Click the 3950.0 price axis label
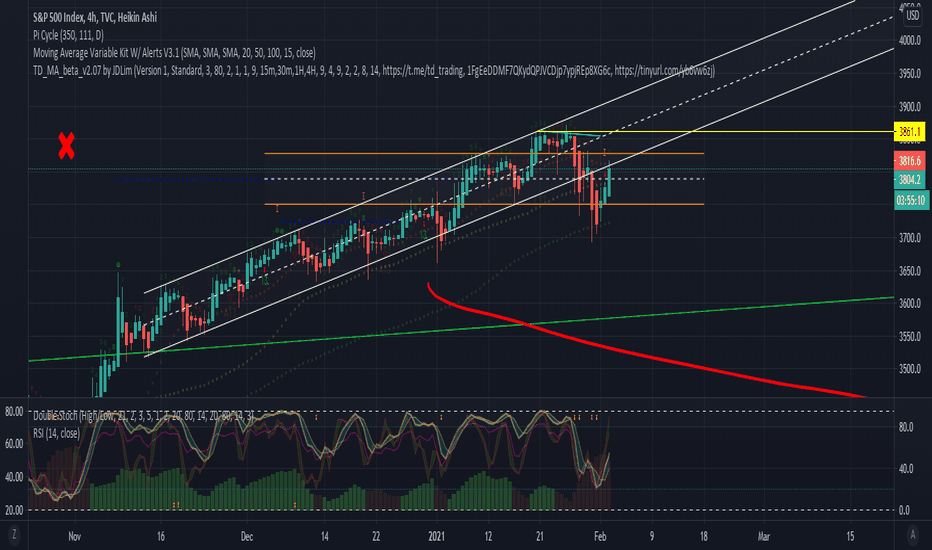932x550 pixels. click(909, 74)
